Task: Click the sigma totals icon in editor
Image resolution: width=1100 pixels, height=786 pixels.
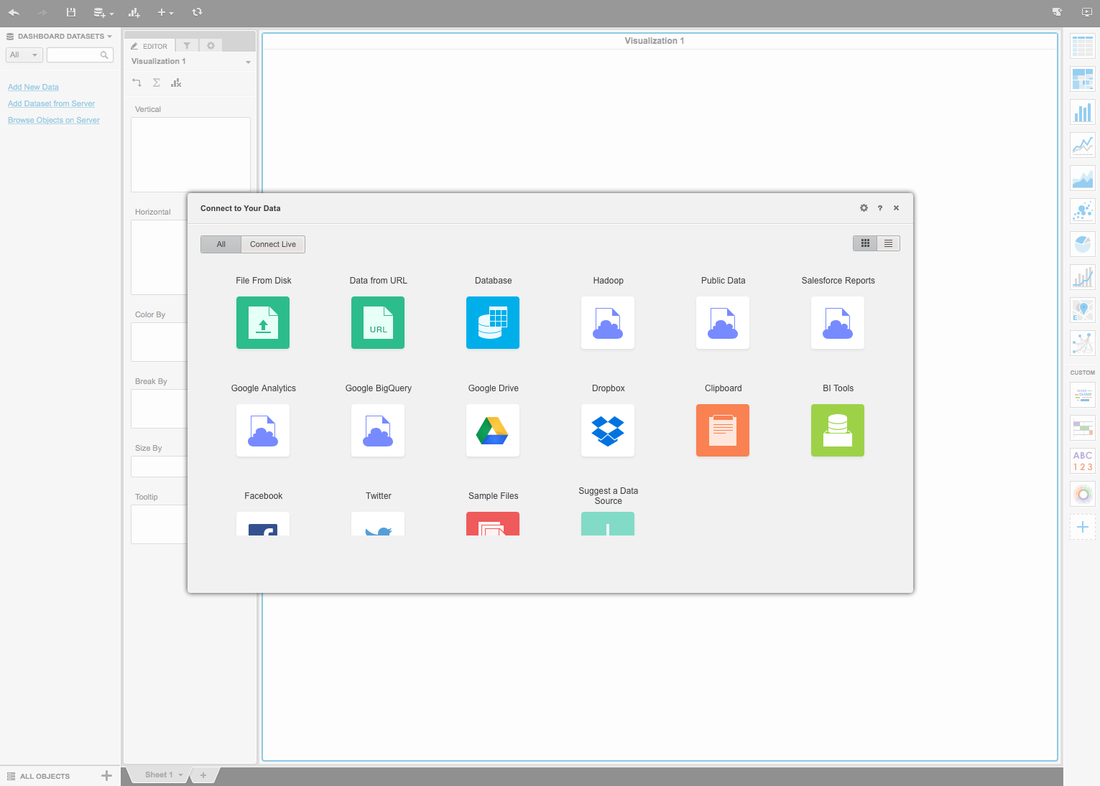Action: pyautogui.click(x=156, y=83)
